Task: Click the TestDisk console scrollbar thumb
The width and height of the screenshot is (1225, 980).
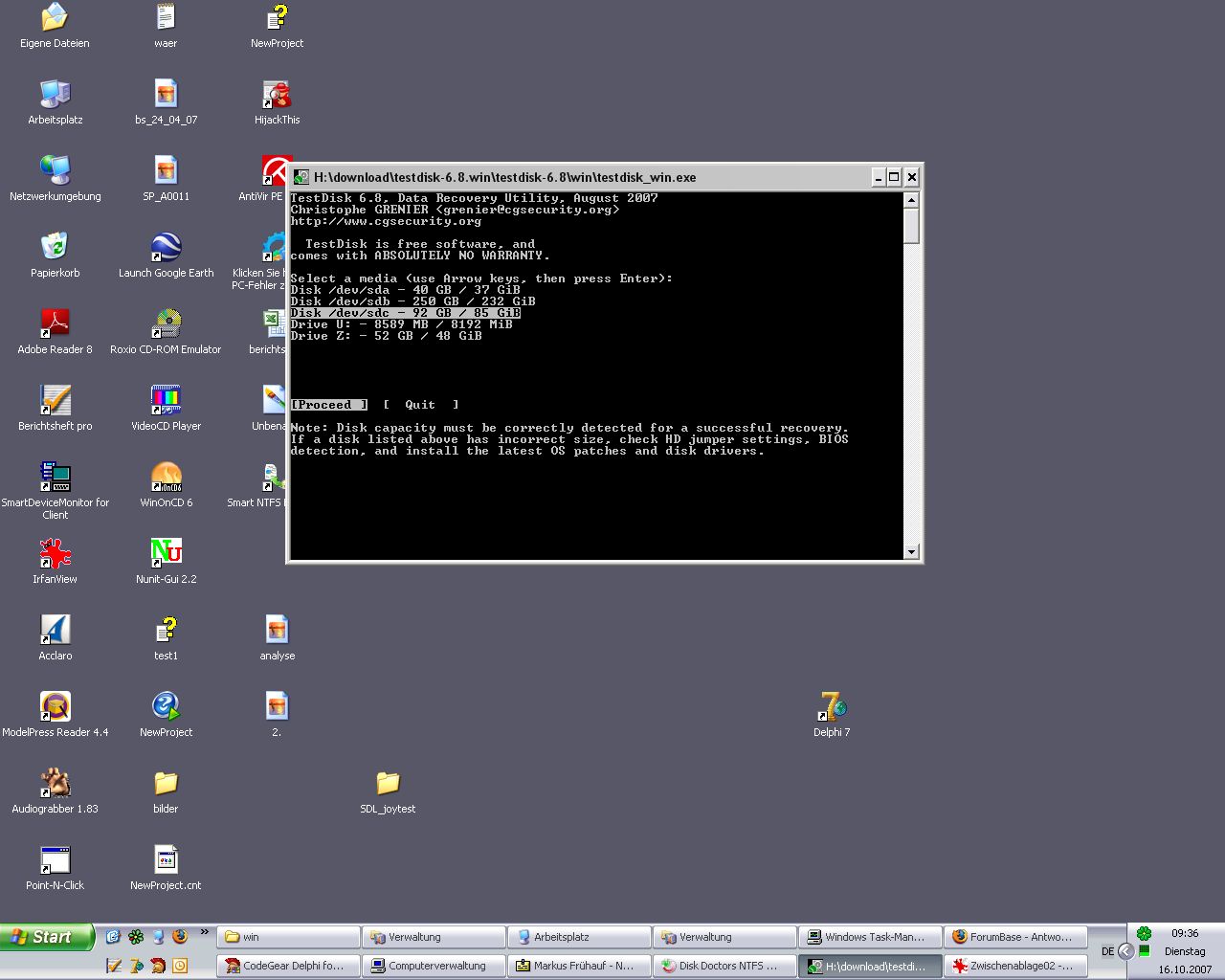Action: pos(911,226)
